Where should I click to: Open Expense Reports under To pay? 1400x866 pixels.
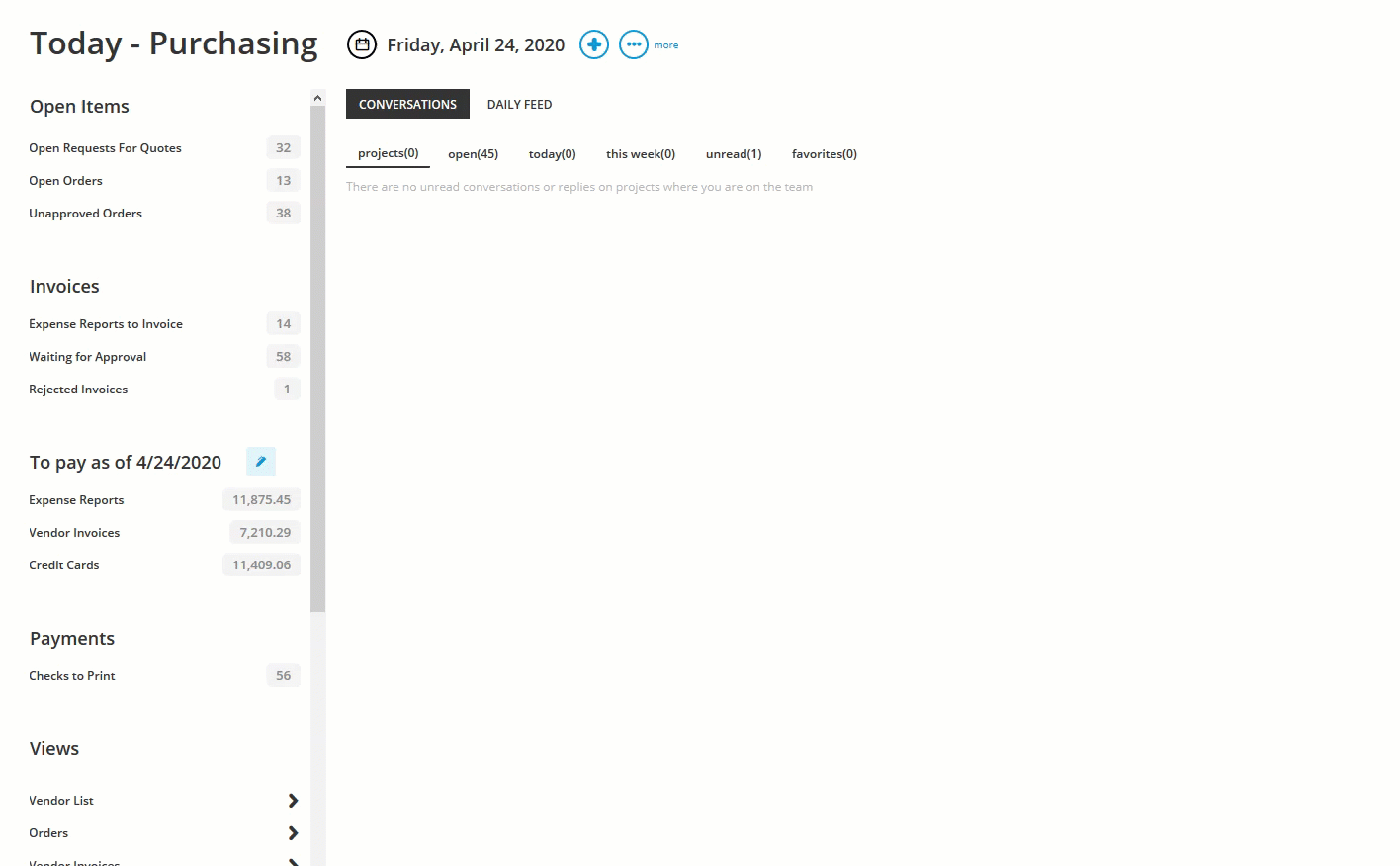click(76, 500)
